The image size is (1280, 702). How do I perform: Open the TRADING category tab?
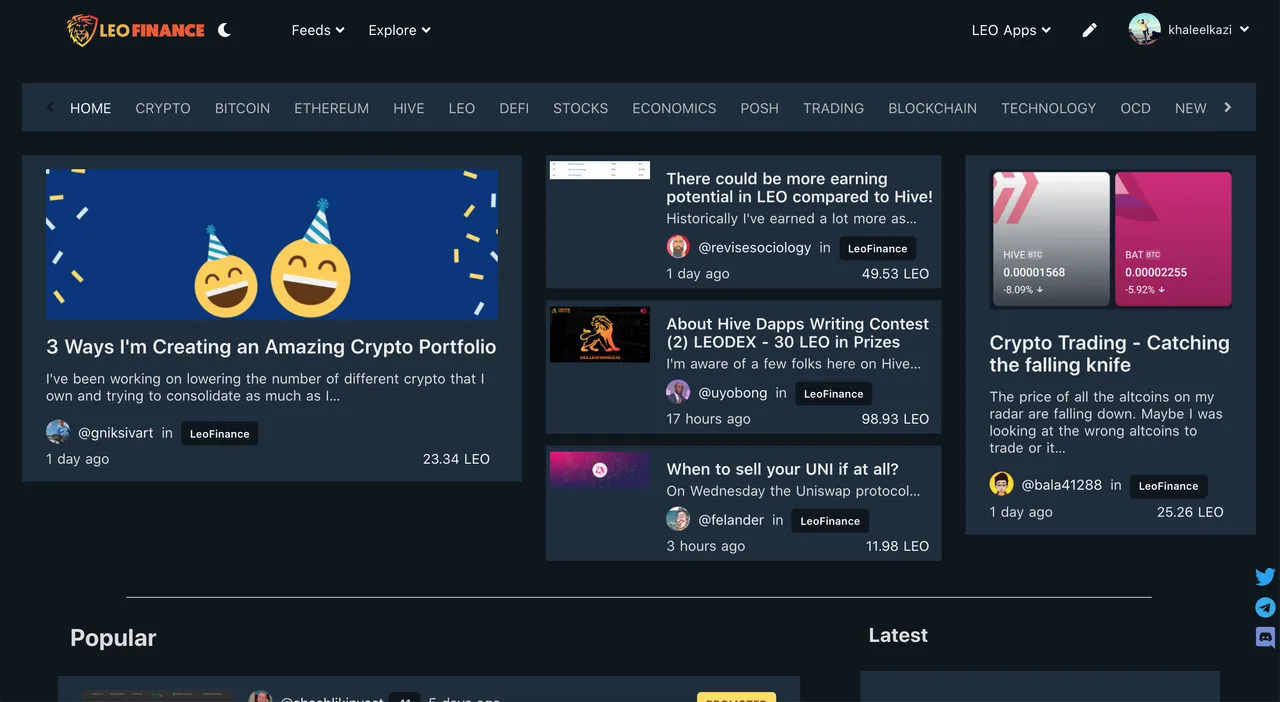point(833,108)
